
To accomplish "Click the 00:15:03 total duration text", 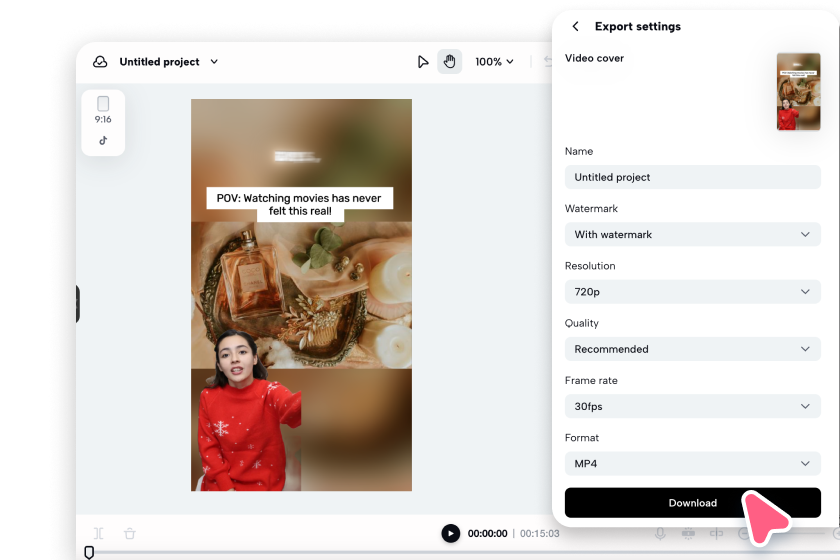I will click(539, 534).
